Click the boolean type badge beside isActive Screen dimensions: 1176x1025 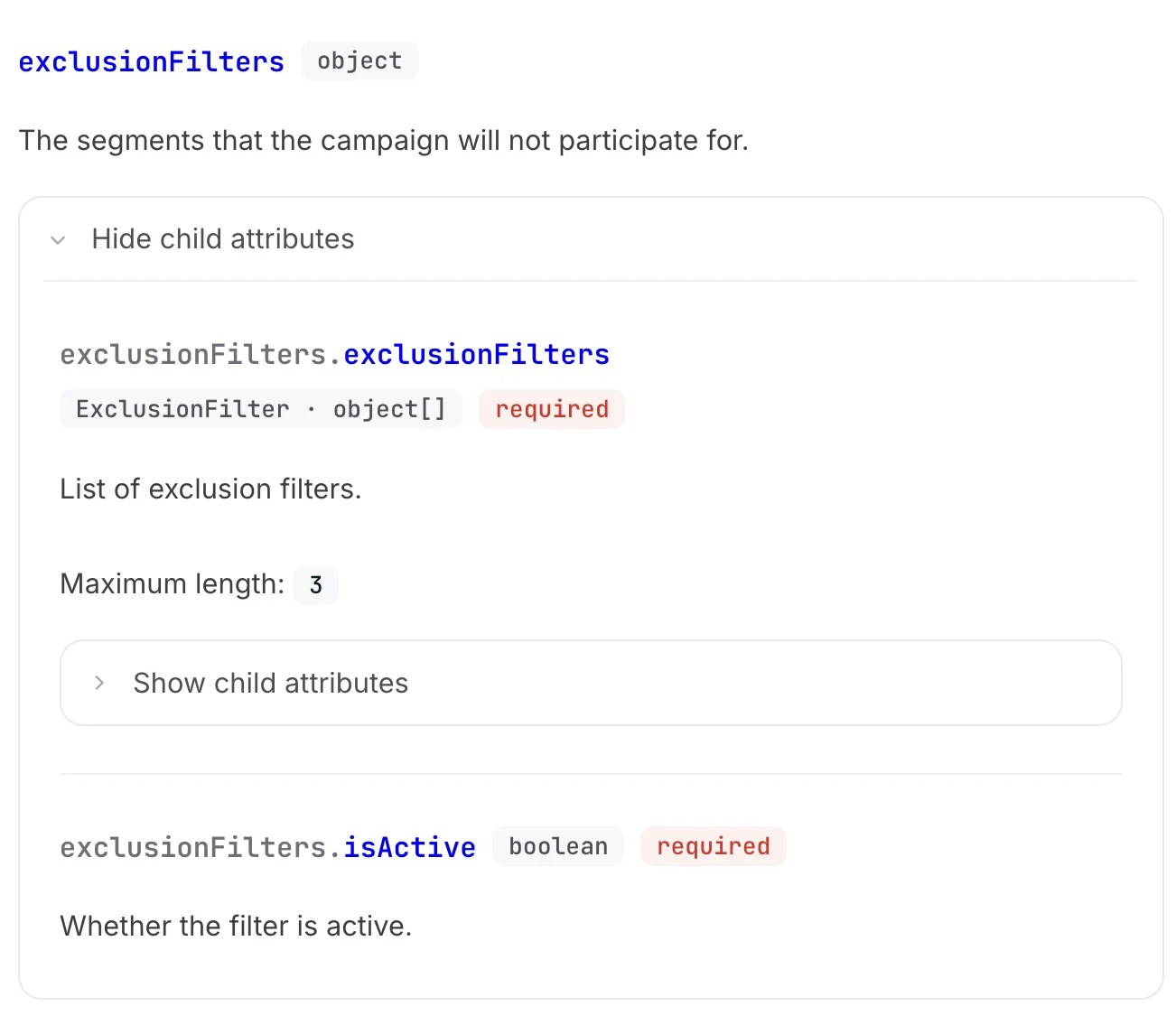[x=557, y=846]
